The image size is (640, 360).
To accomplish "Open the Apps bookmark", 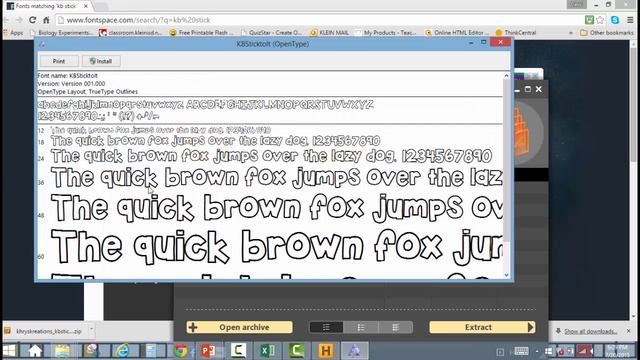I will pos(13,33).
